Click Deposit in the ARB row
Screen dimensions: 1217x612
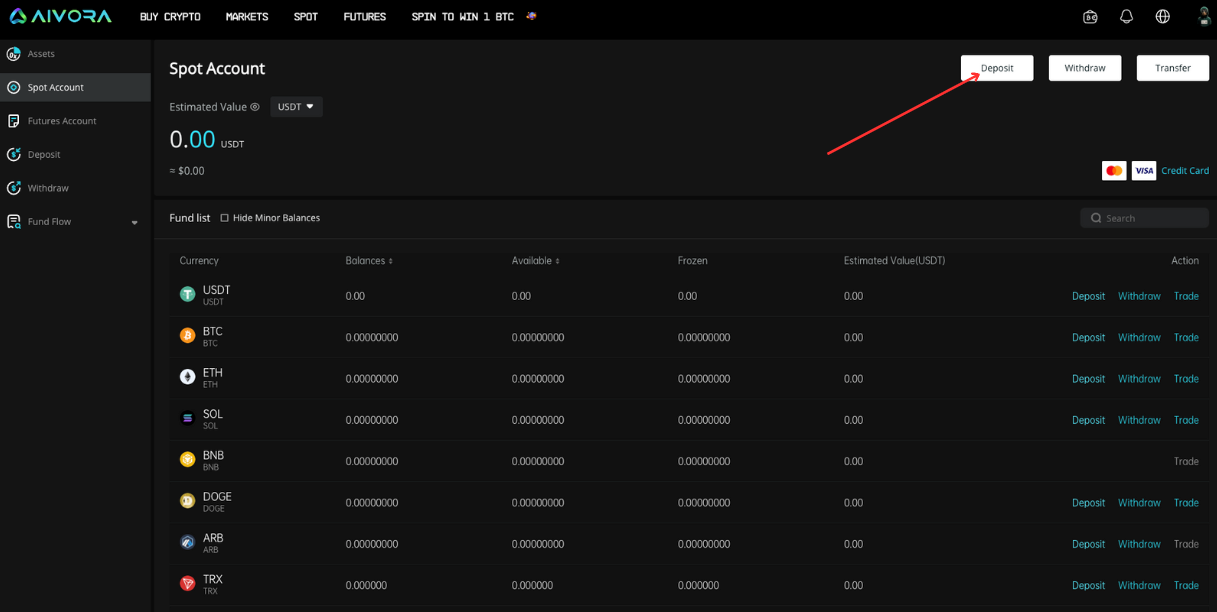pos(1088,544)
